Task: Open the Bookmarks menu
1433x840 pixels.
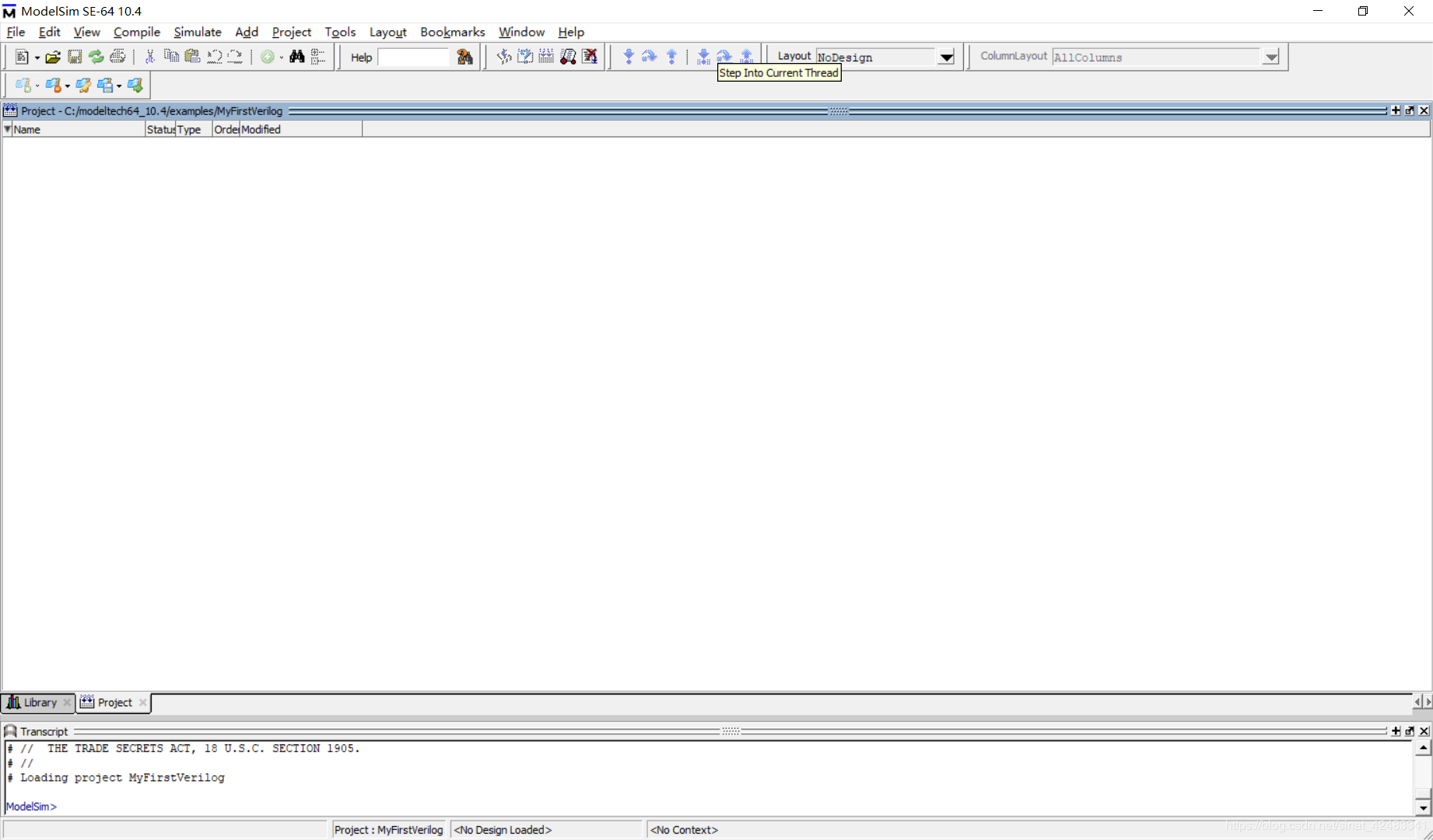Action: pos(452,32)
